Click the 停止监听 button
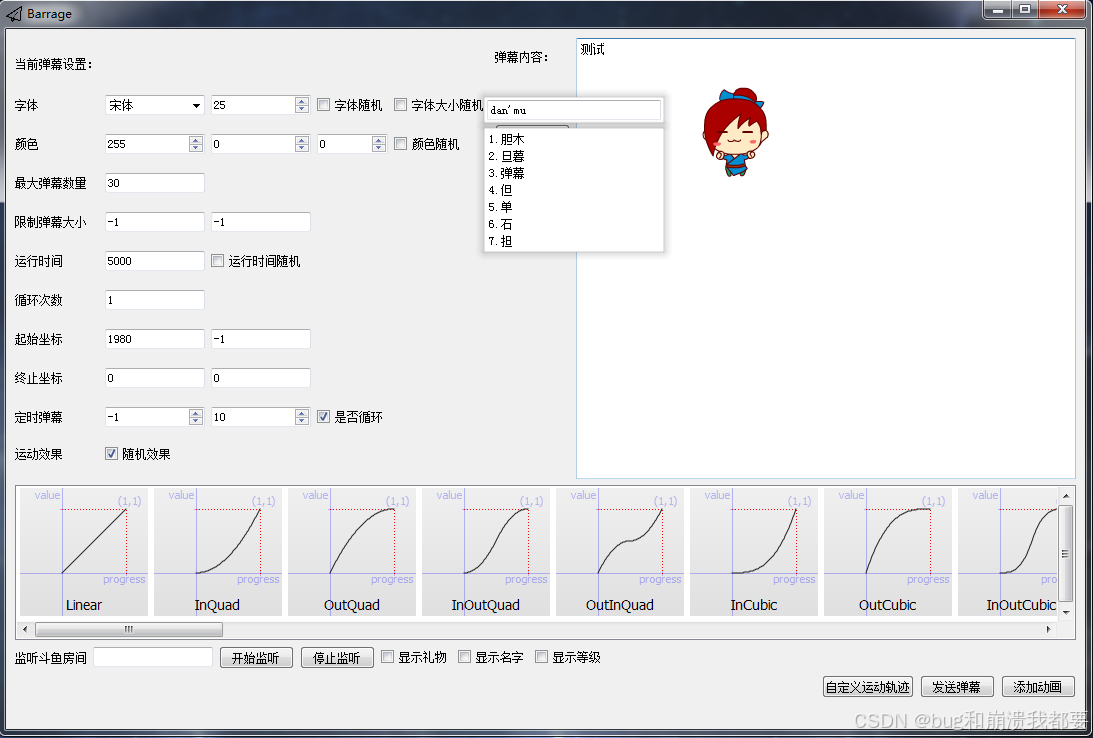This screenshot has width=1093, height=738. pyautogui.click(x=337, y=658)
